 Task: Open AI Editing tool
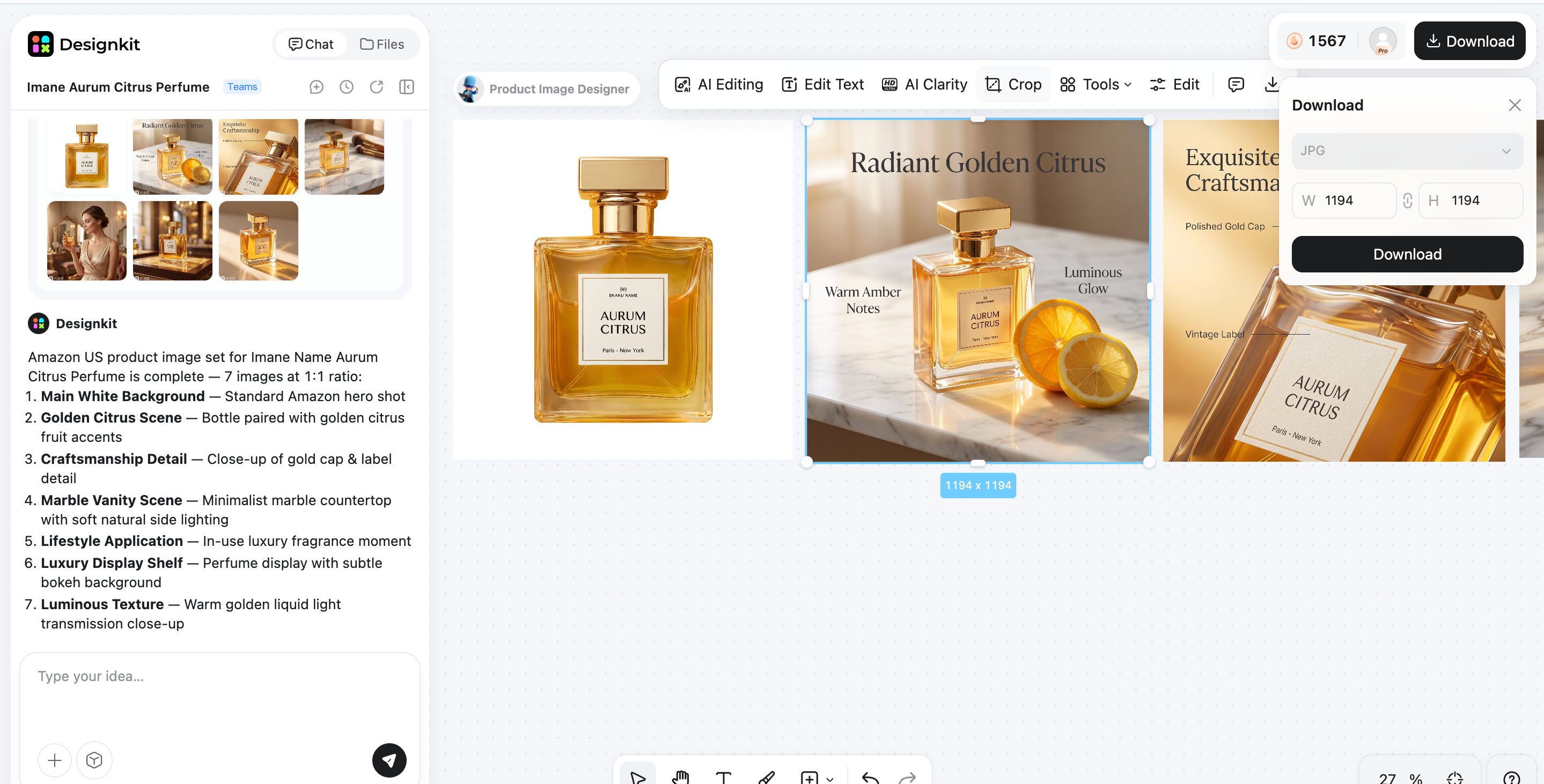(x=719, y=84)
